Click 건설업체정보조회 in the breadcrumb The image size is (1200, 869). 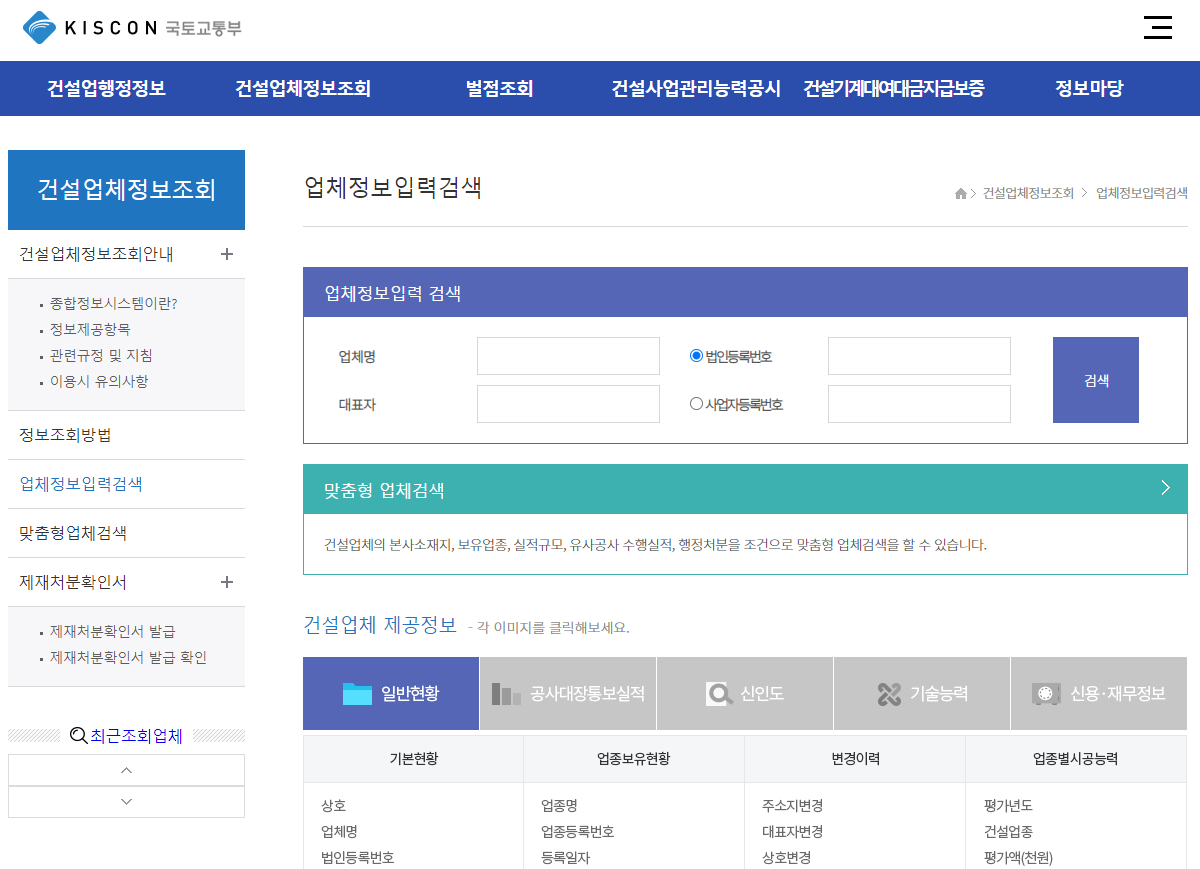(1028, 193)
